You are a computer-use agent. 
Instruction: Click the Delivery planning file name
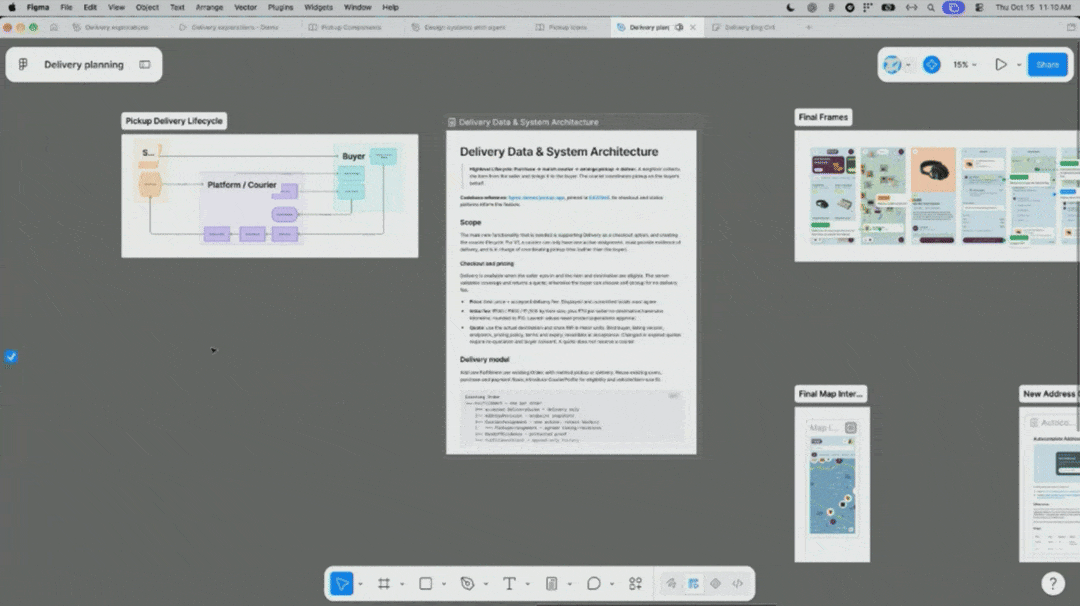(84, 65)
